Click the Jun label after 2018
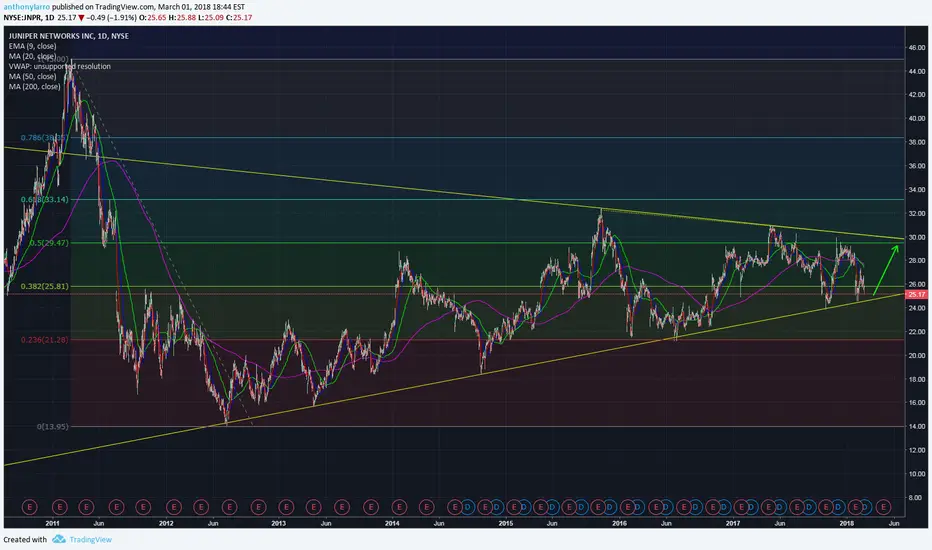The image size is (932, 550). pos(893,523)
